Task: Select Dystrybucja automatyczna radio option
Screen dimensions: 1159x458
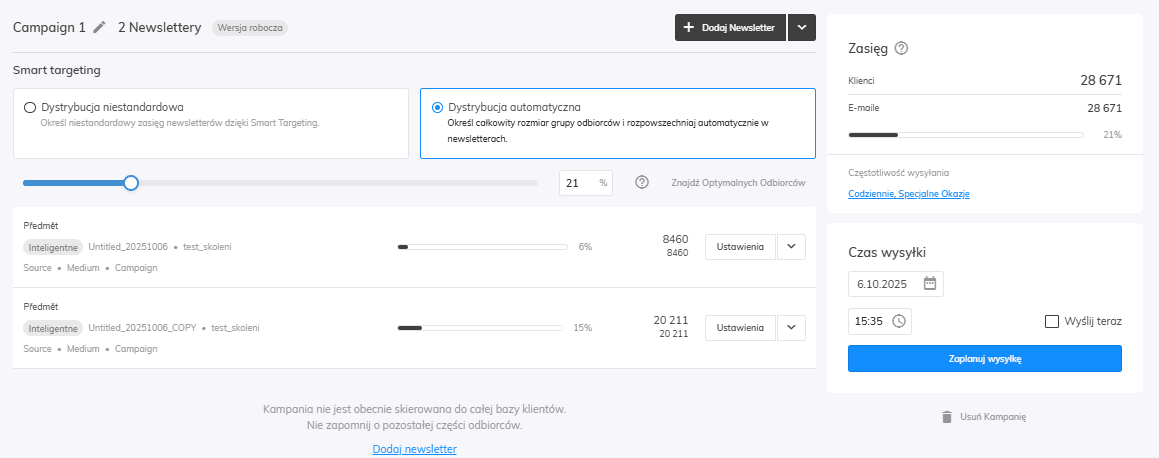Action: tap(437, 107)
